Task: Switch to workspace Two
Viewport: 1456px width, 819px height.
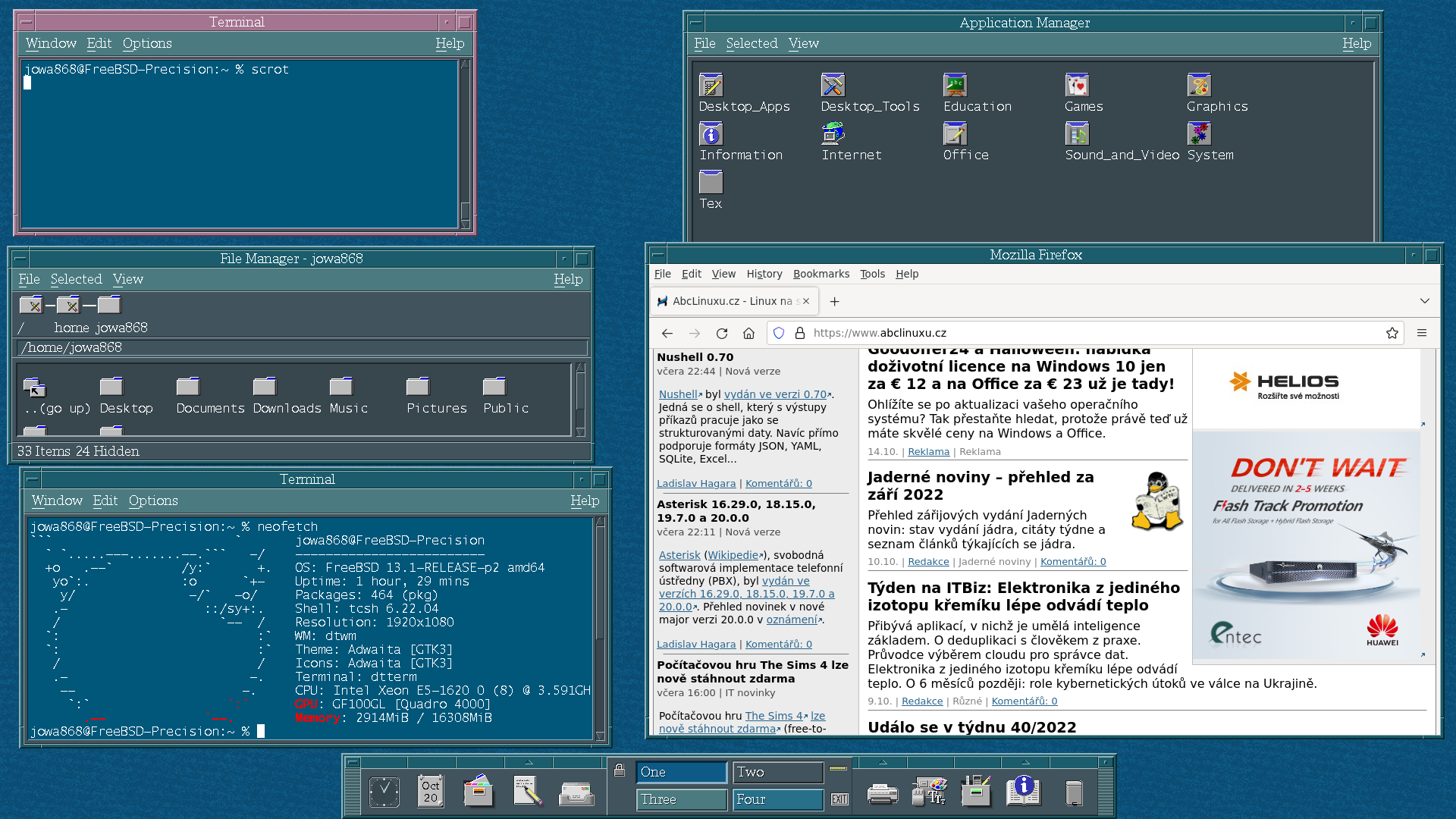Action: [x=777, y=772]
